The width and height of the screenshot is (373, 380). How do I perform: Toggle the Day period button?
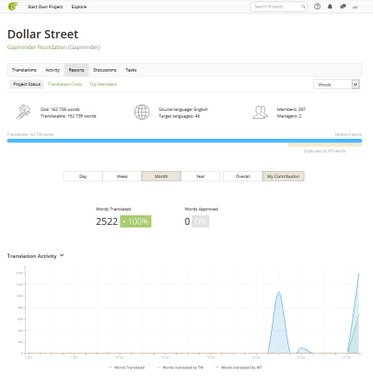click(83, 176)
